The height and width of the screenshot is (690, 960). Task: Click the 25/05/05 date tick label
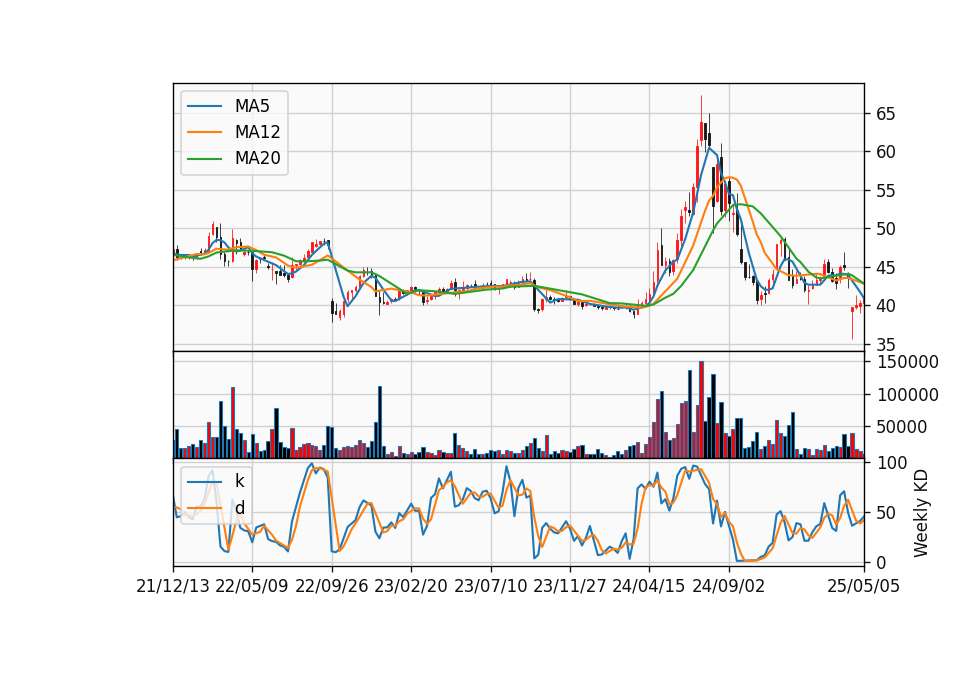[864, 587]
